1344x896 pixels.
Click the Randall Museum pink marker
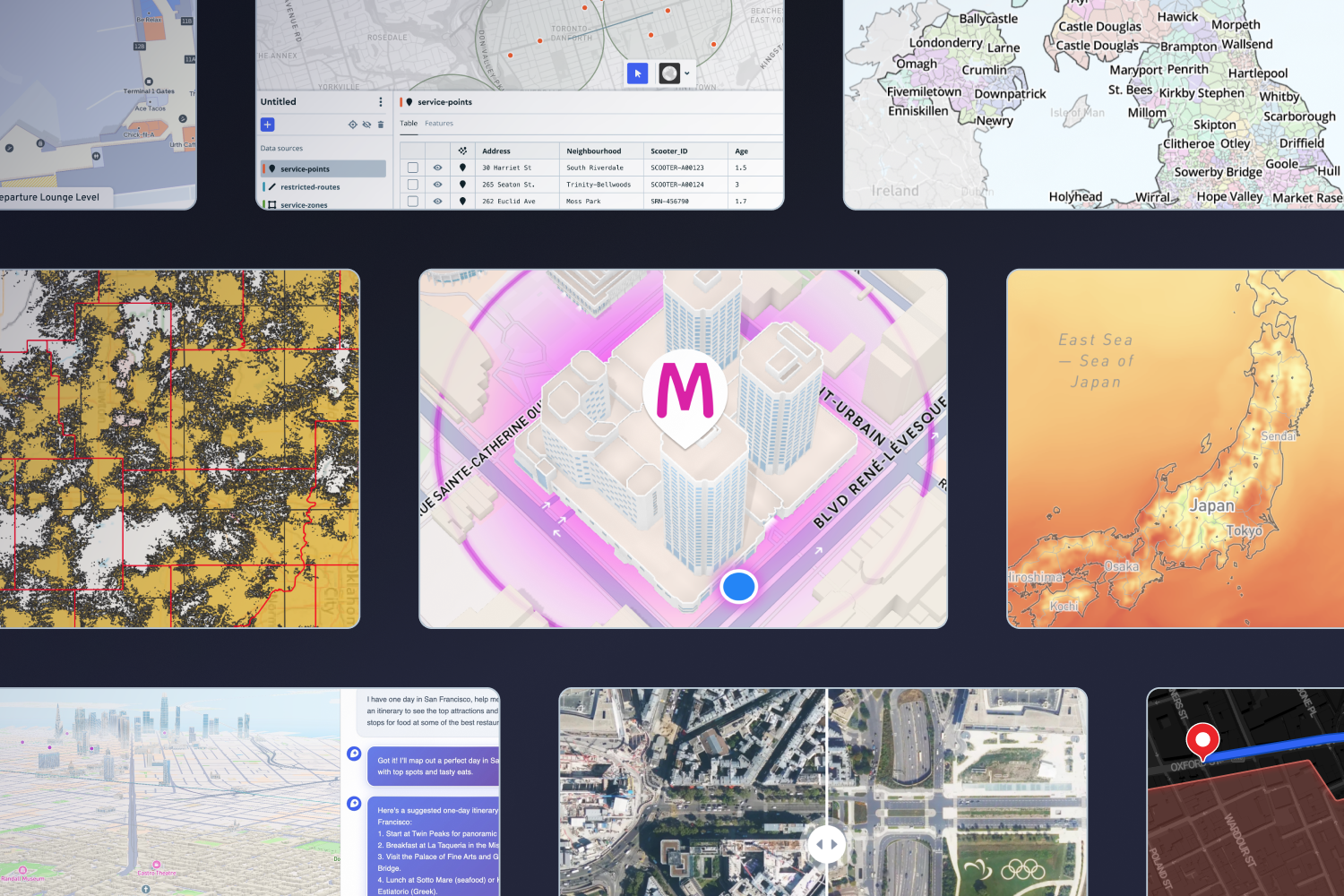point(22,870)
